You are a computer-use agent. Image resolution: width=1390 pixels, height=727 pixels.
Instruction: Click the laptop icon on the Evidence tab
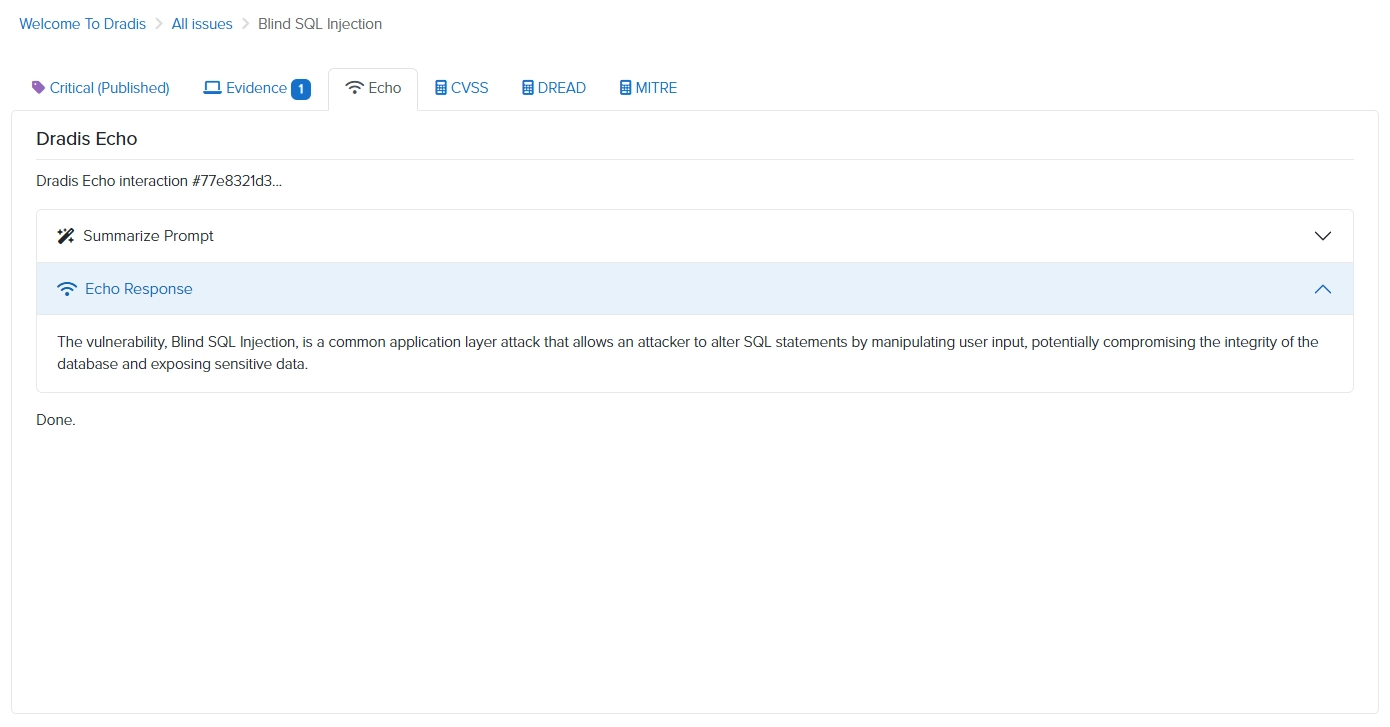point(211,88)
